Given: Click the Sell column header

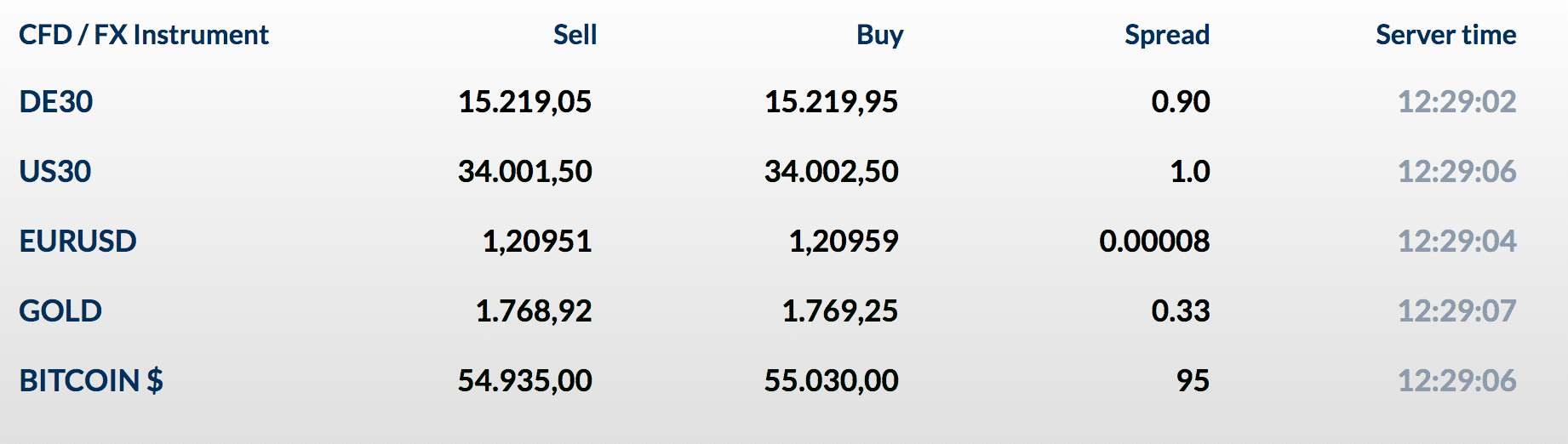Looking at the screenshot, I should (x=575, y=35).
